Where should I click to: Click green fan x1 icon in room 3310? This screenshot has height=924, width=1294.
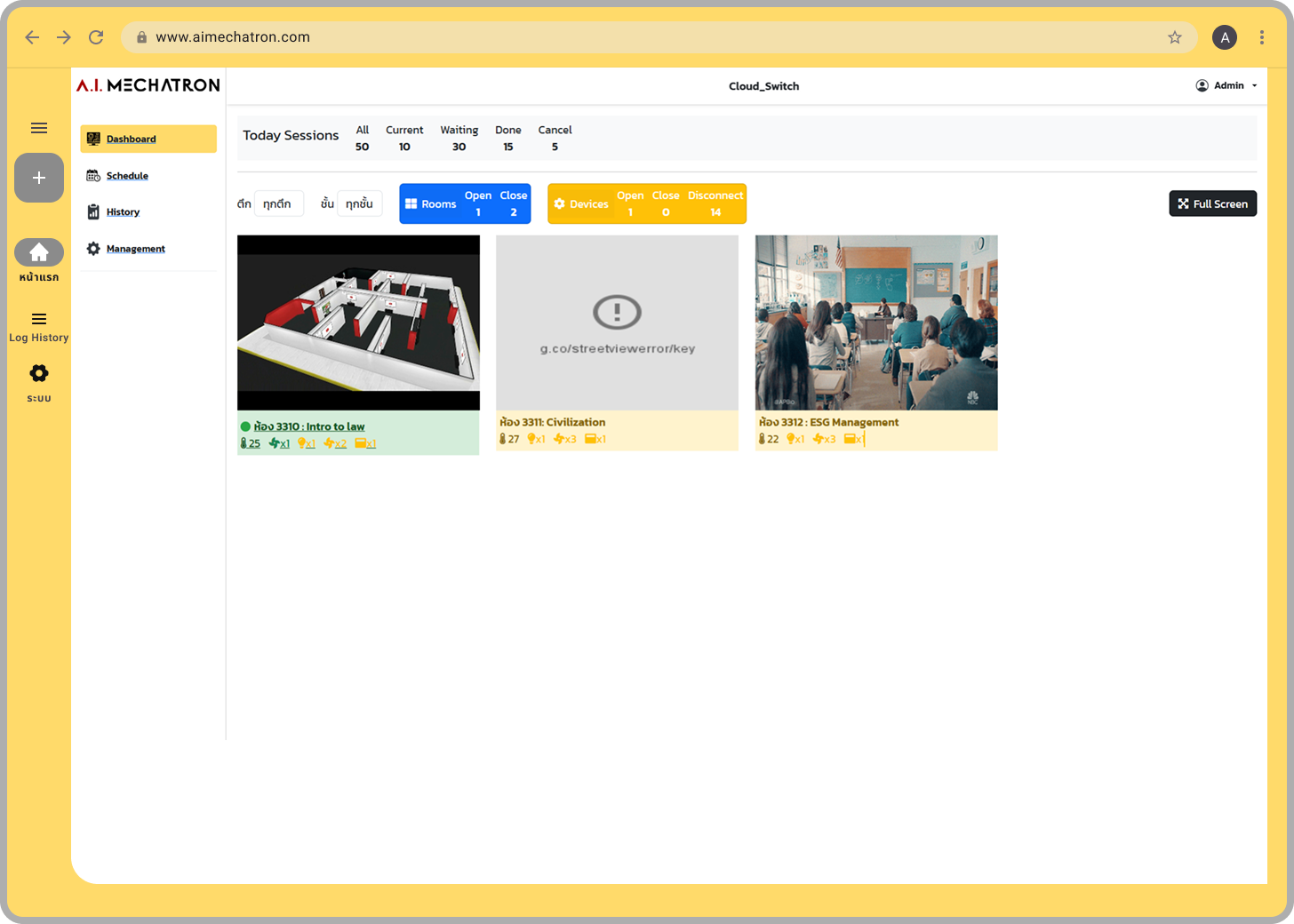[279, 443]
